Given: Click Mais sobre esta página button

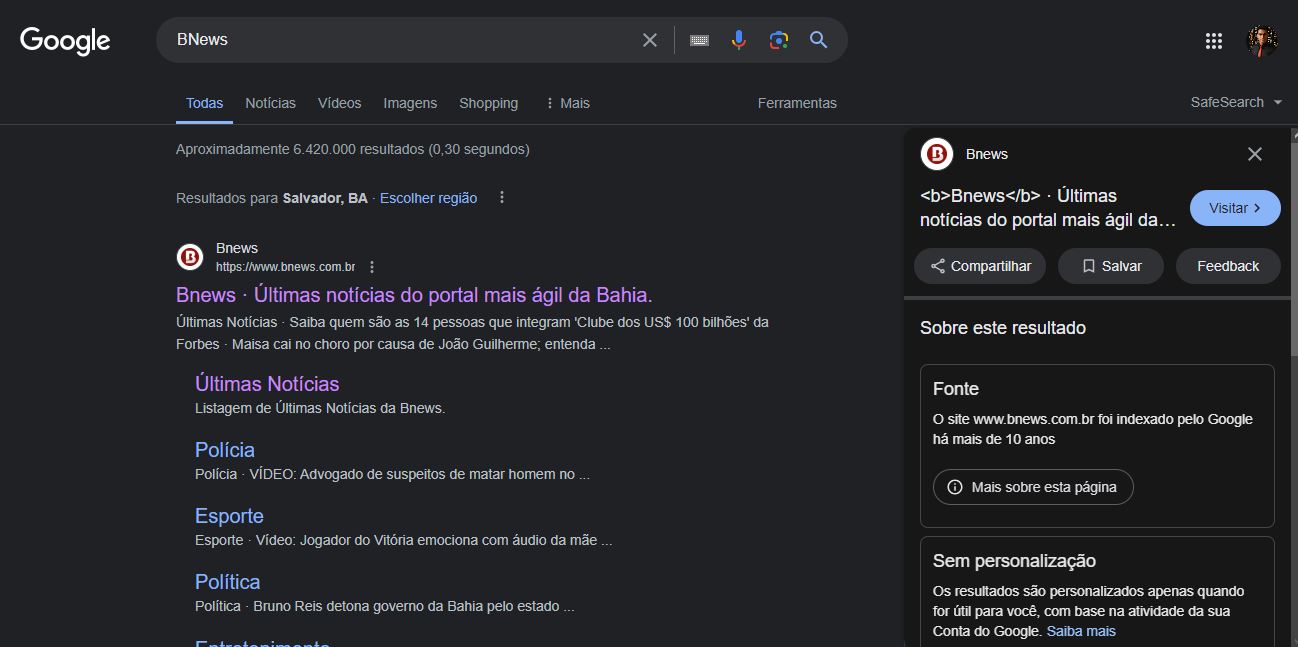Looking at the screenshot, I should coord(1033,487).
